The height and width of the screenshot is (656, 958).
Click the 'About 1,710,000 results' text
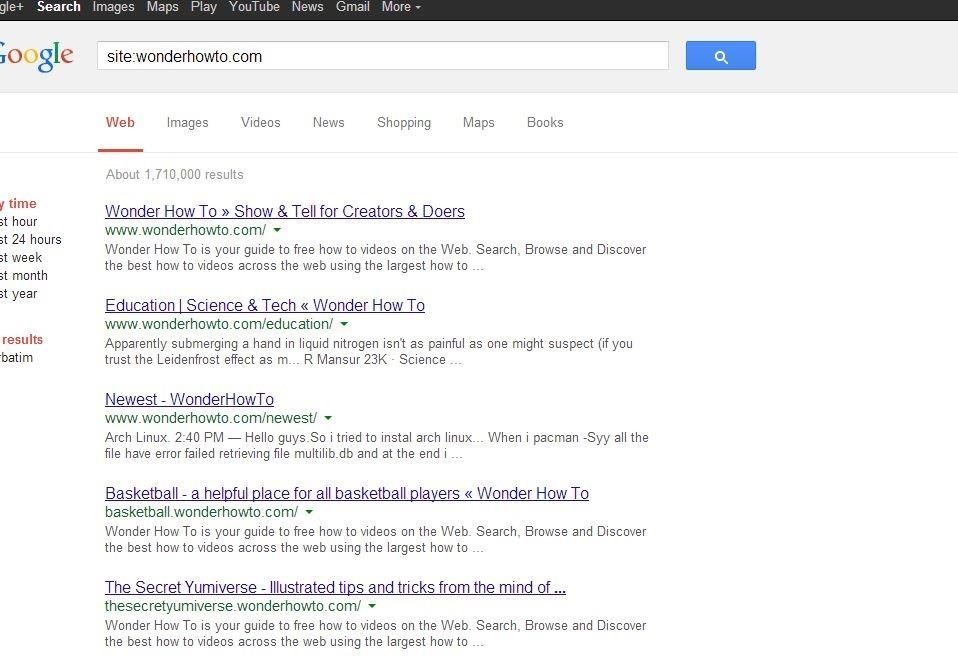(175, 175)
